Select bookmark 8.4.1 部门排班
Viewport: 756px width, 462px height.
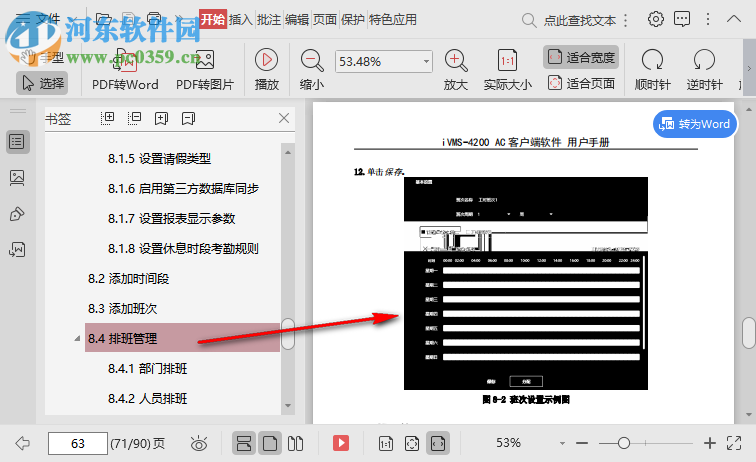click(148, 368)
